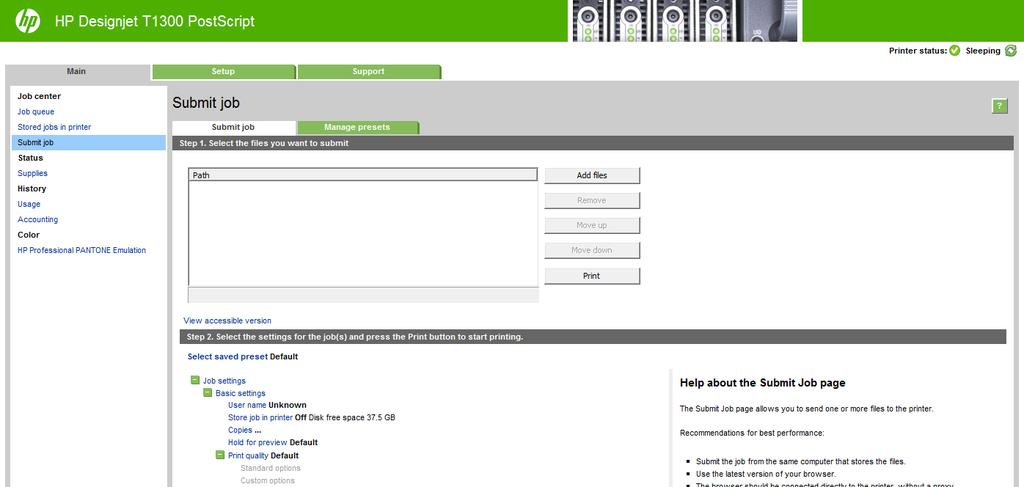This screenshot has width=1024, height=487.
Task: Click the Basic settings label
Action: (240, 393)
